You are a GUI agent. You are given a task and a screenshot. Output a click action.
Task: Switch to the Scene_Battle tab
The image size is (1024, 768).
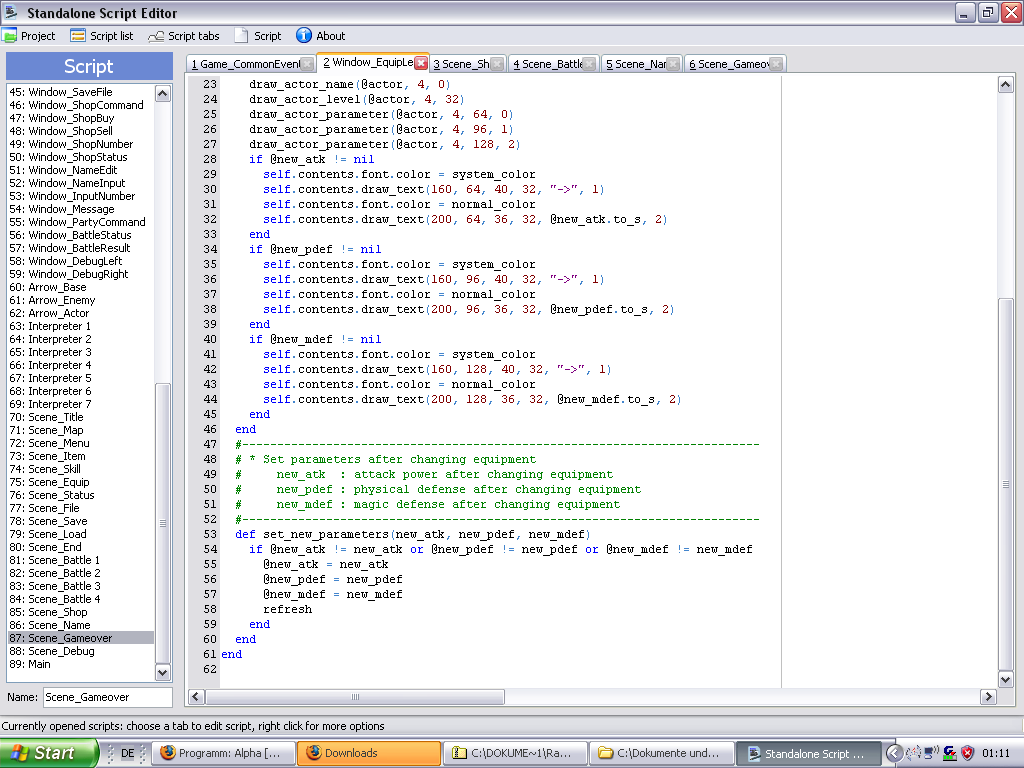pos(547,64)
